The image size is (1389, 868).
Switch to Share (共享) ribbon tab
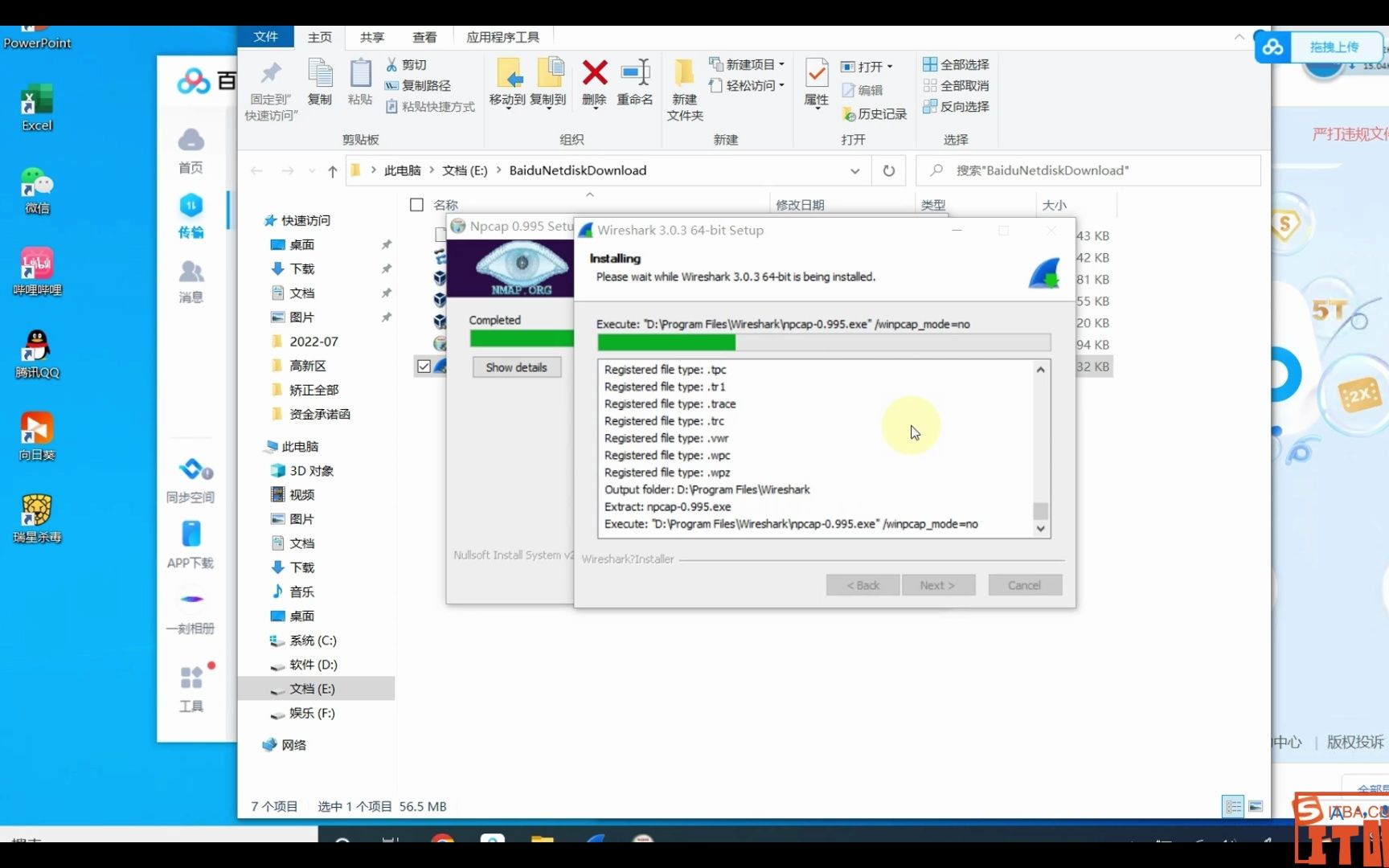point(371,37)
